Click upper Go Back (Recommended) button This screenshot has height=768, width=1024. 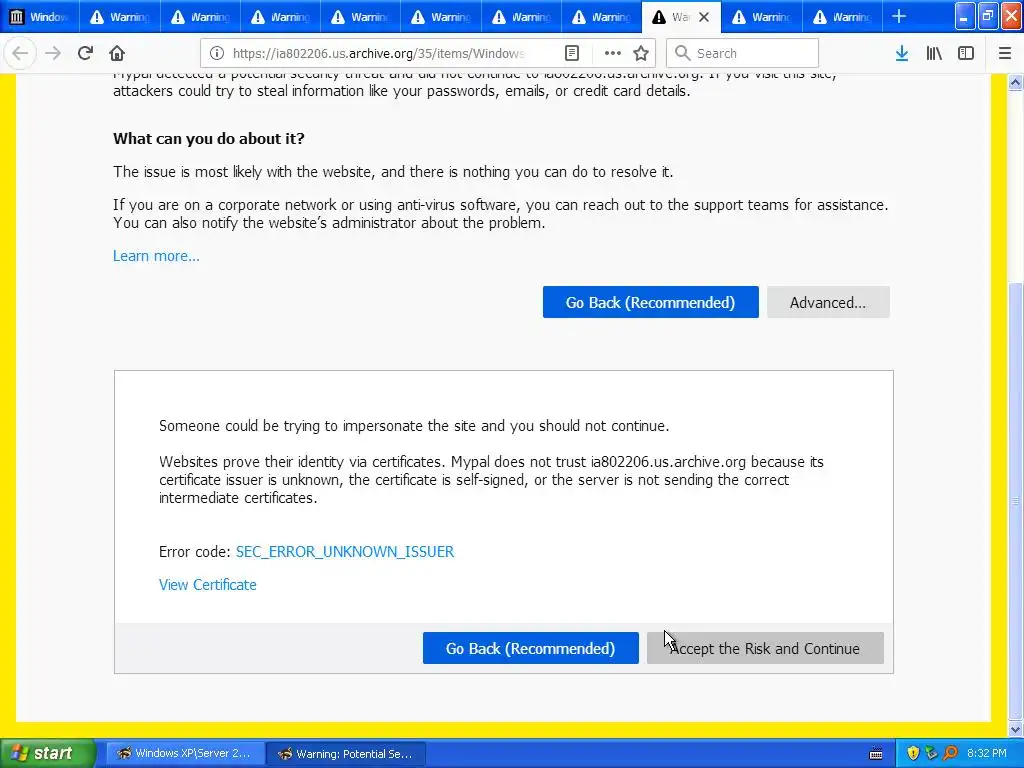coord(650,302)
